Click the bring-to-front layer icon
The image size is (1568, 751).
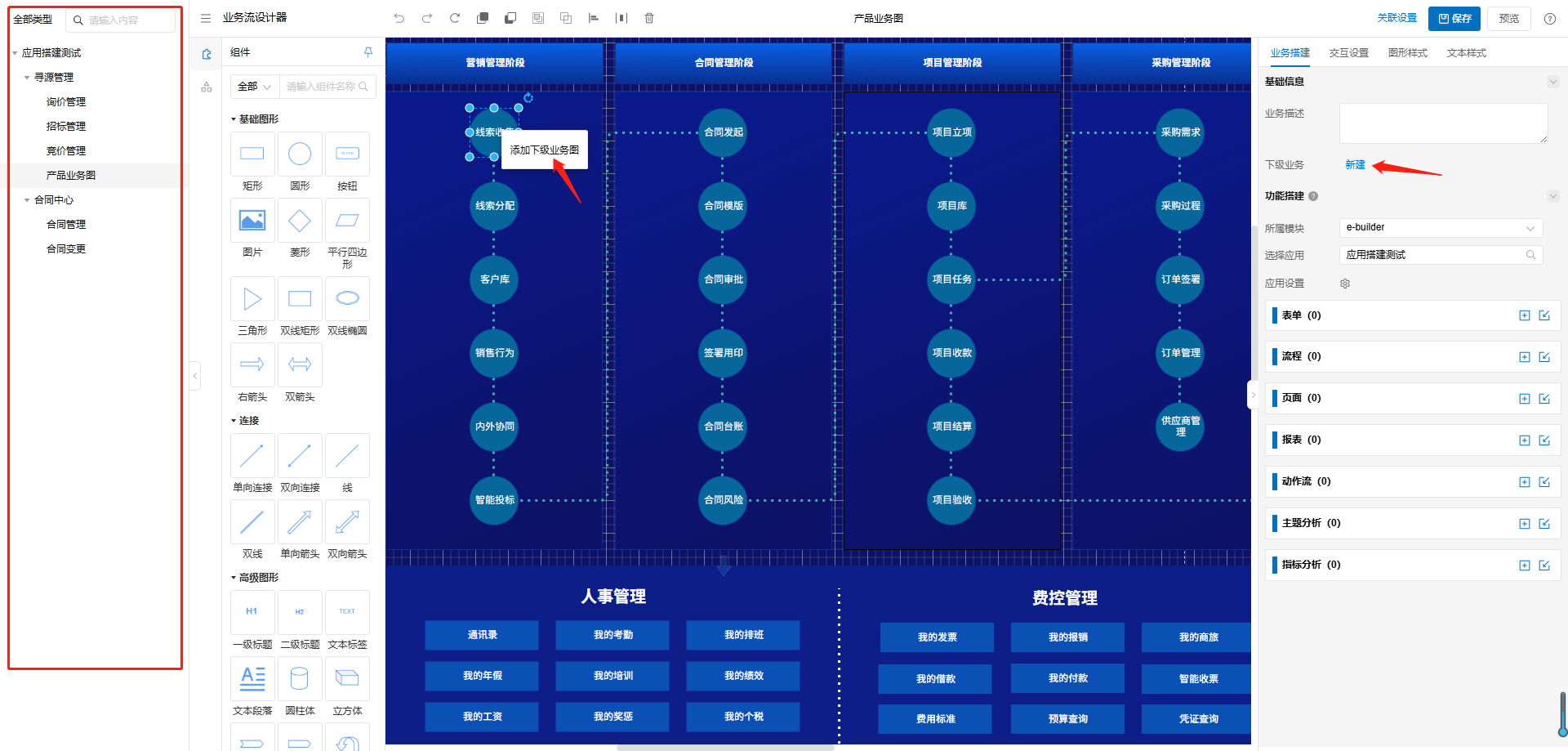(x=483, y=18)
